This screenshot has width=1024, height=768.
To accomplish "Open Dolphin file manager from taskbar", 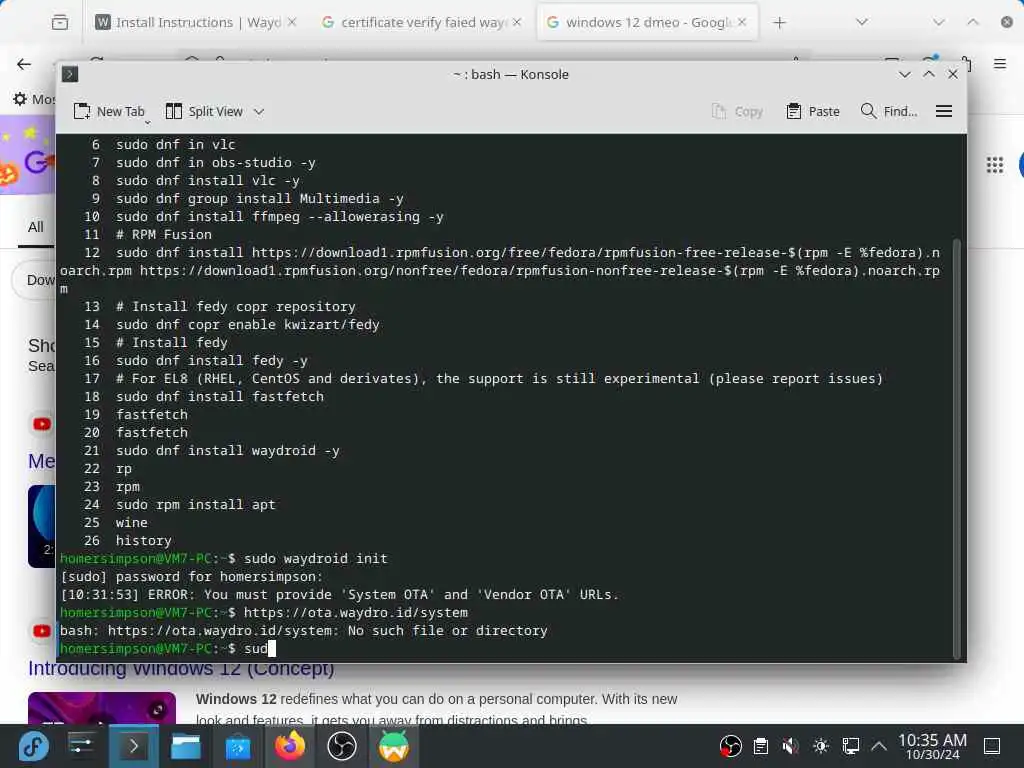I will 185,746.
